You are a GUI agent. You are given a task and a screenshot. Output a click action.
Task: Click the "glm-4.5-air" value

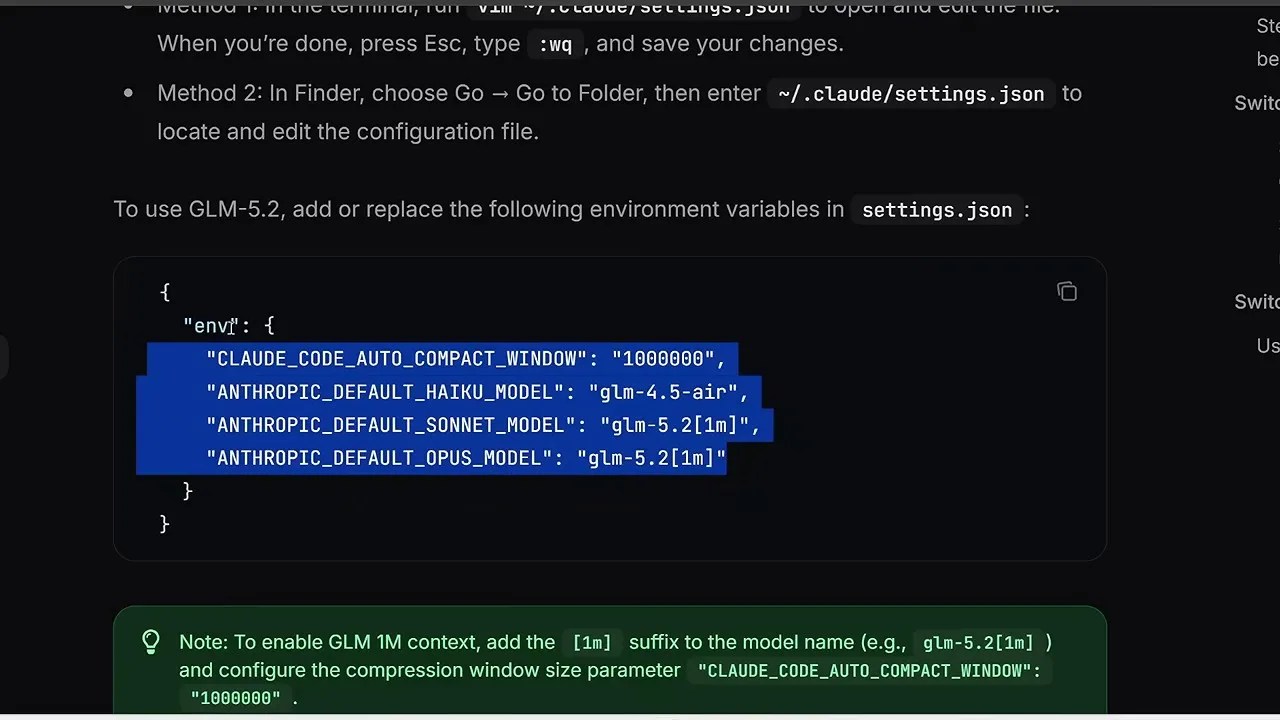coord(663,392)
